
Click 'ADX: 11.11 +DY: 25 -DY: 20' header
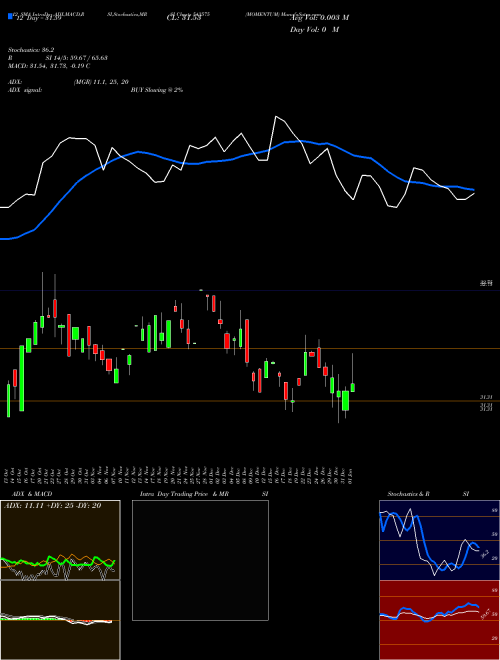(53, 506)
